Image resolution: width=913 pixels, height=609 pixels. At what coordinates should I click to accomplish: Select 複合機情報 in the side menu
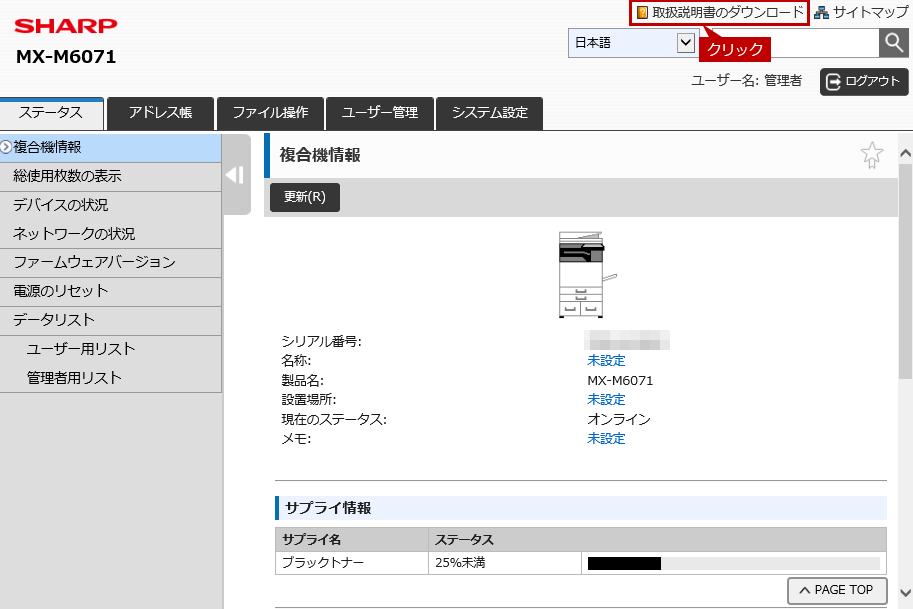[111, 148]
